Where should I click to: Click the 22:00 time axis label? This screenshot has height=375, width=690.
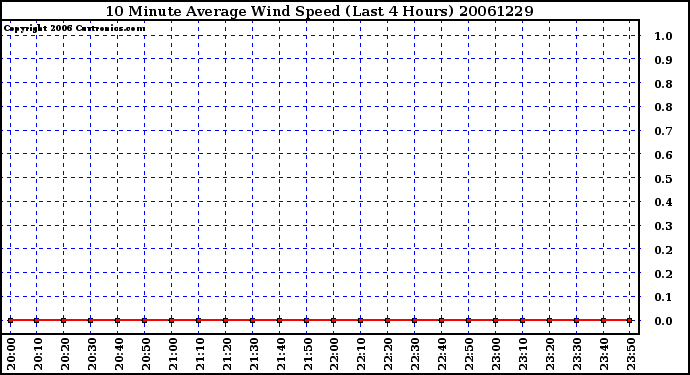pyautogui.click(x=334, y=355)
